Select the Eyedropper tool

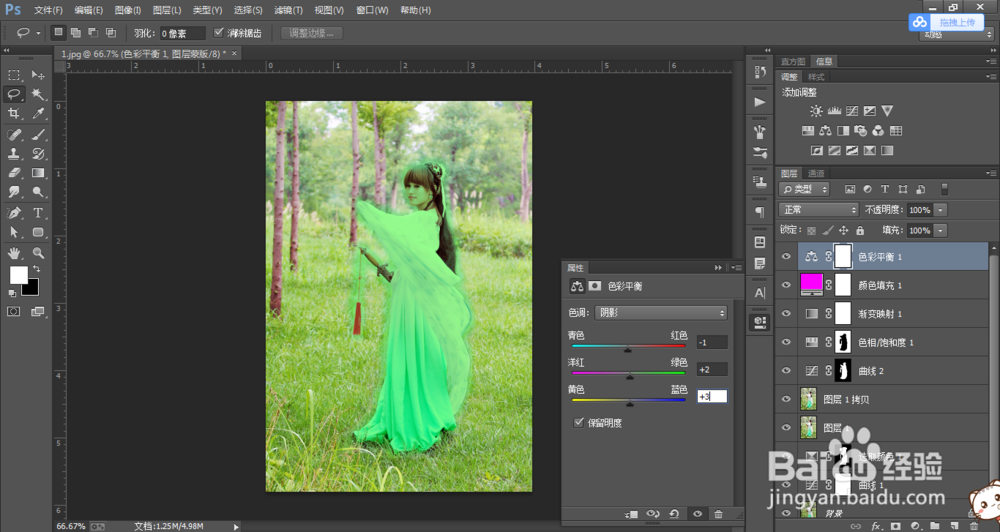click(38, 114)
